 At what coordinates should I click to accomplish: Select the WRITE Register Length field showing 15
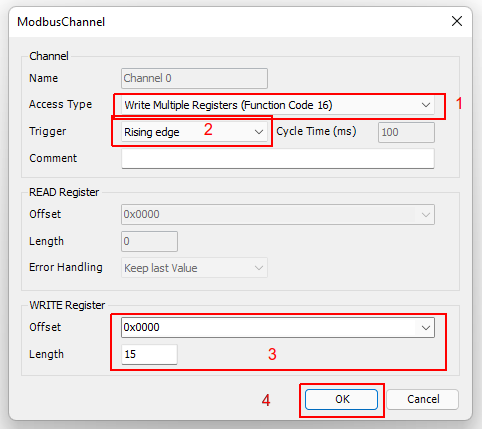coord(149,354)
